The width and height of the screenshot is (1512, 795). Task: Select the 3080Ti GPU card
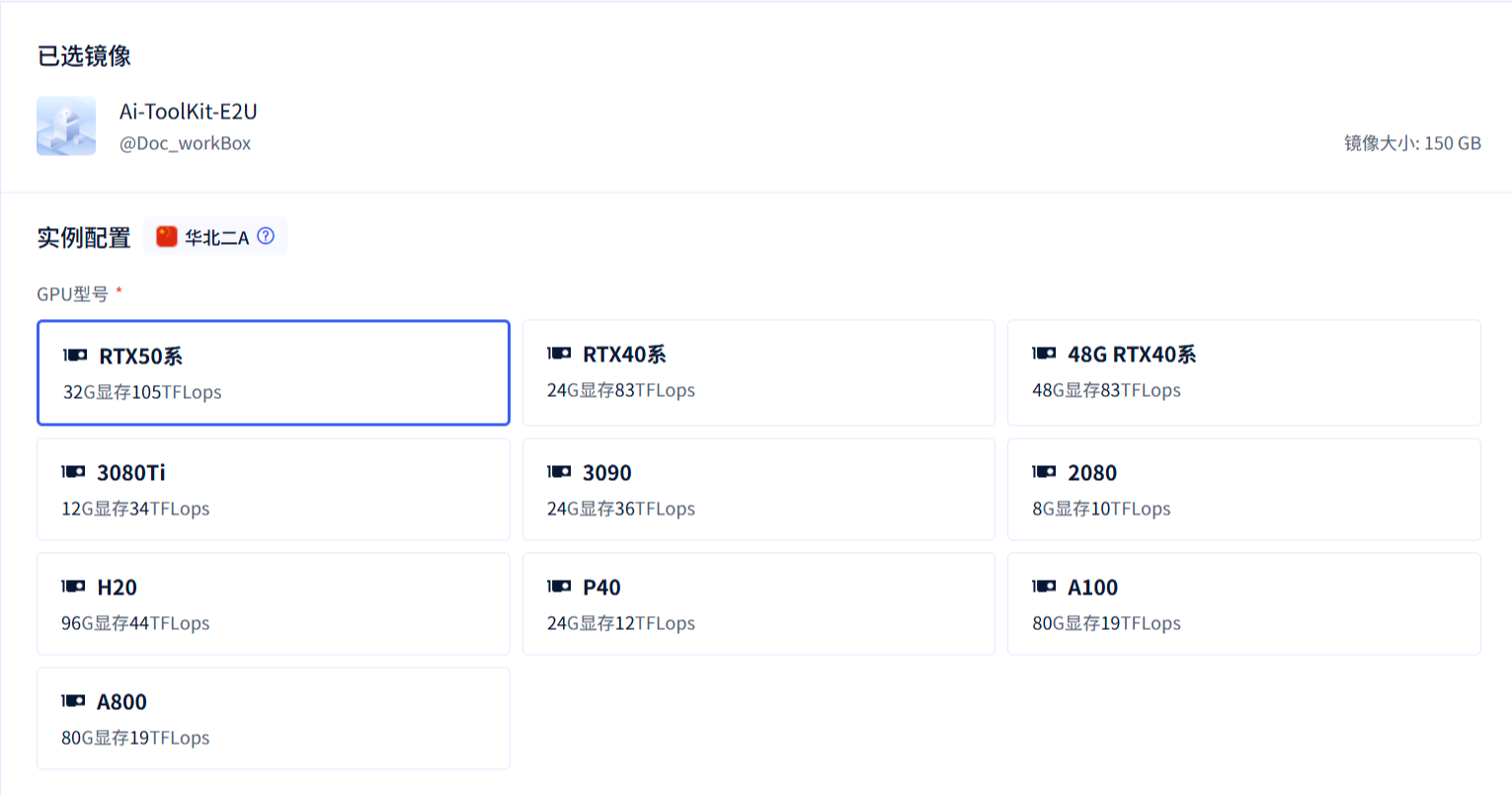tap(274, 489)
